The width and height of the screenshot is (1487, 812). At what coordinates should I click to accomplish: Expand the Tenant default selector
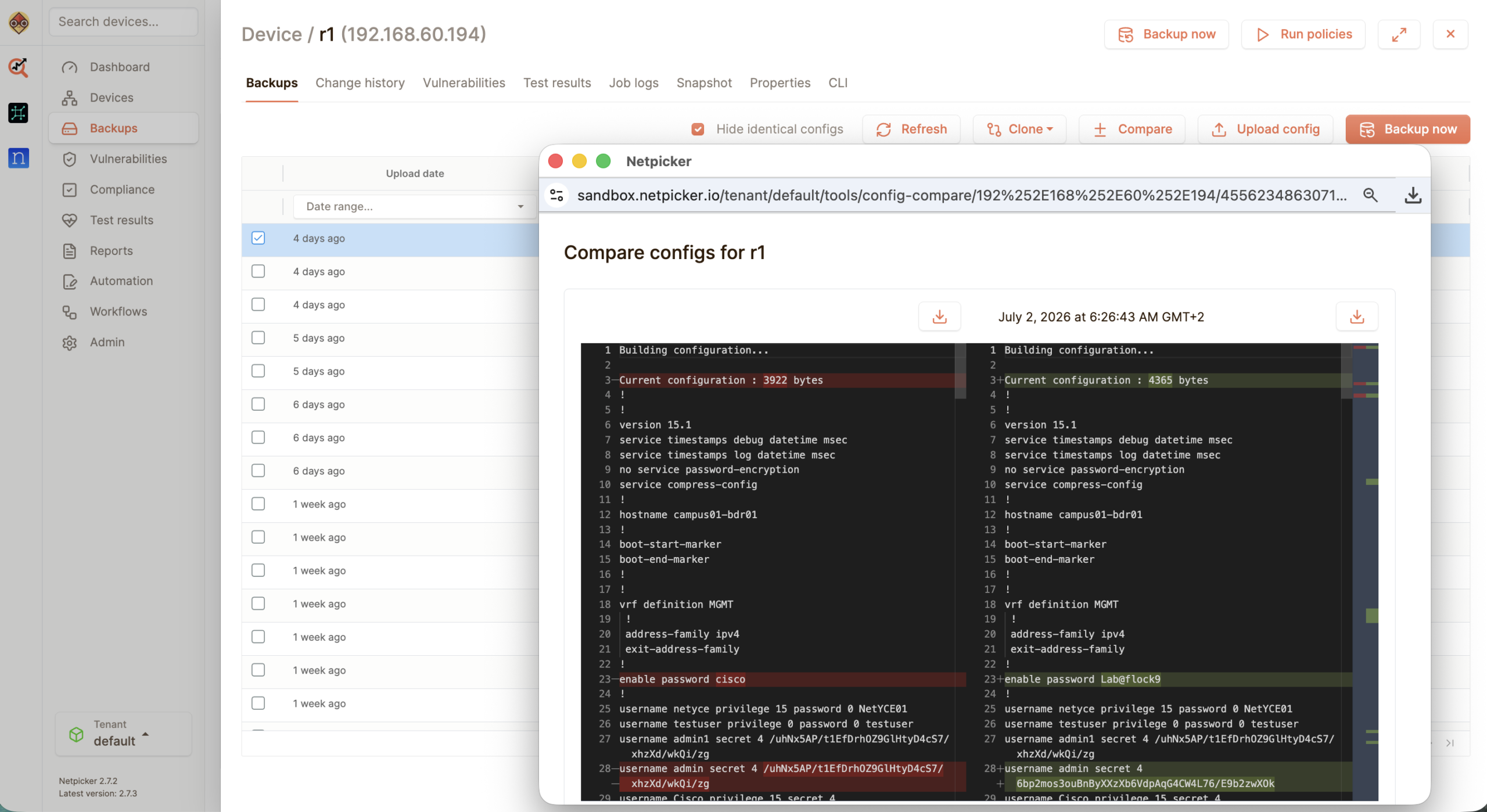tap(123, 734)
